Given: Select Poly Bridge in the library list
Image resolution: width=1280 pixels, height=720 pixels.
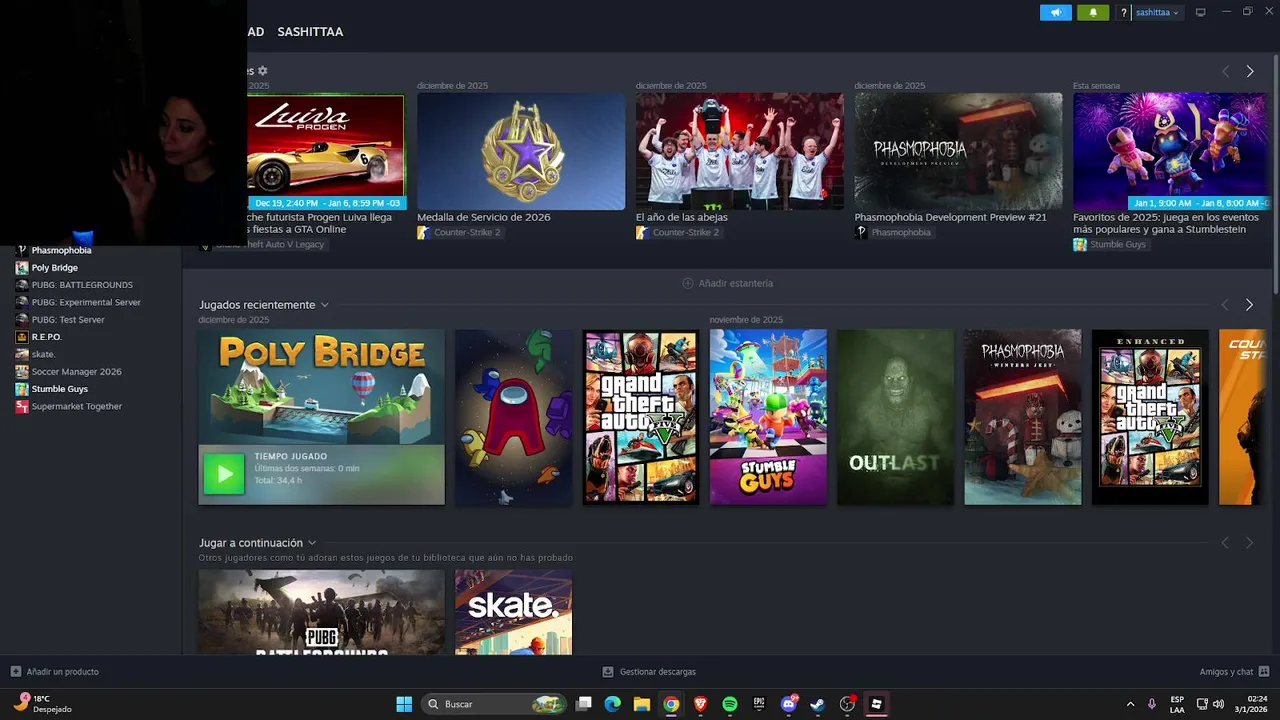Looking at the screenshot, I should click(x=54, y=268).
